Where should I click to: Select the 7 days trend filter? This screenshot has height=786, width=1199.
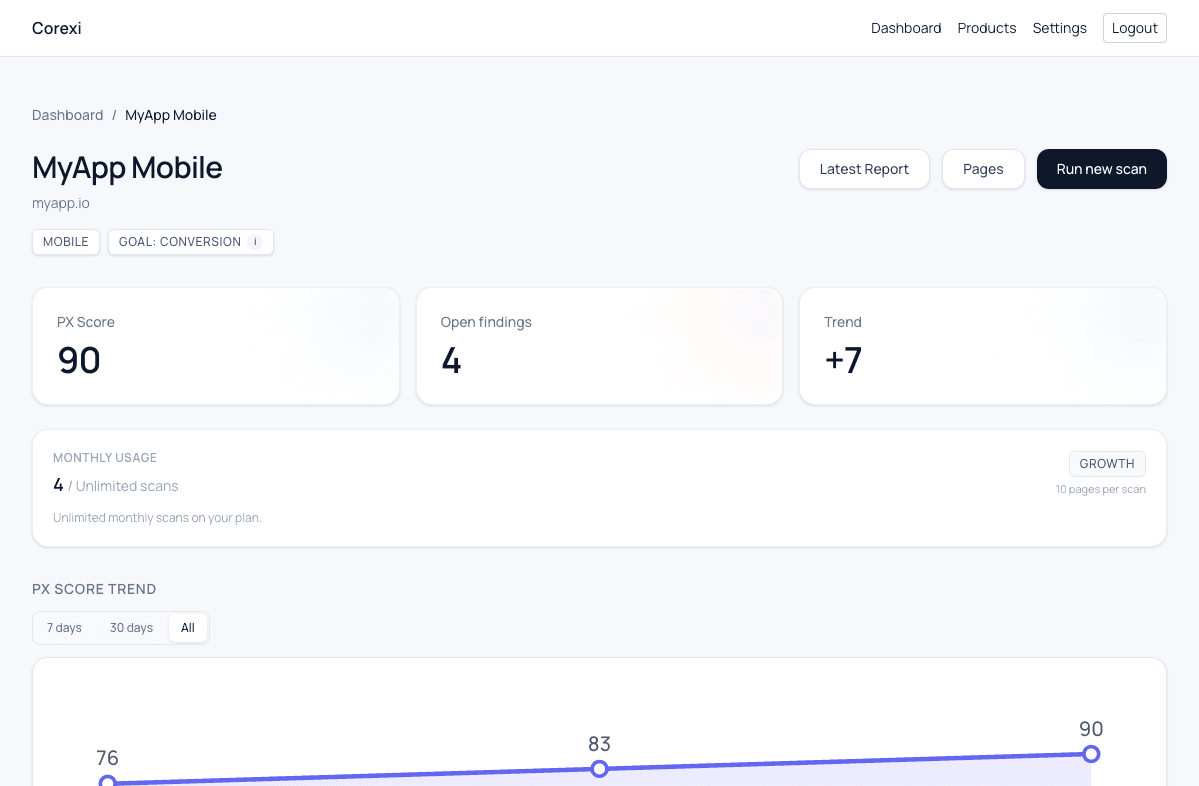64,627
